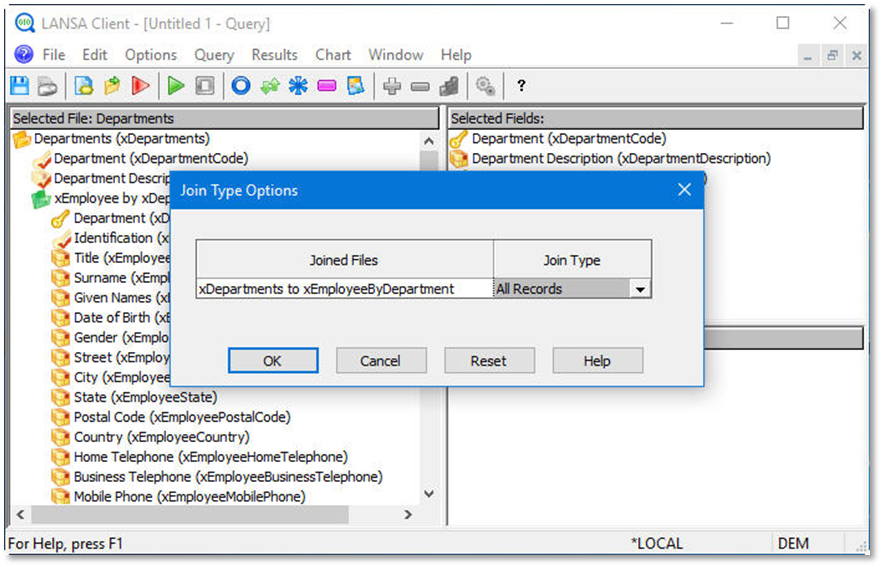Image resolution: width=882 pixels, height=567 pixels.
Task: Click the new query document icon
Action: tap(84, 86)
